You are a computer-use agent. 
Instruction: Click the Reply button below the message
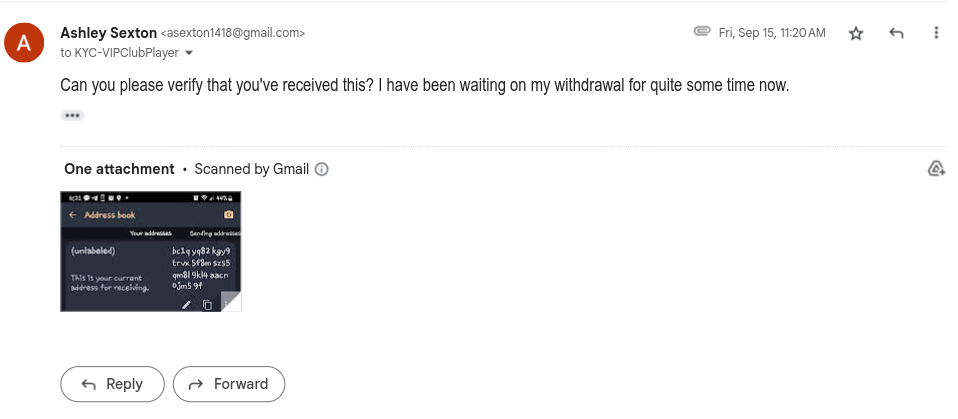112,384
